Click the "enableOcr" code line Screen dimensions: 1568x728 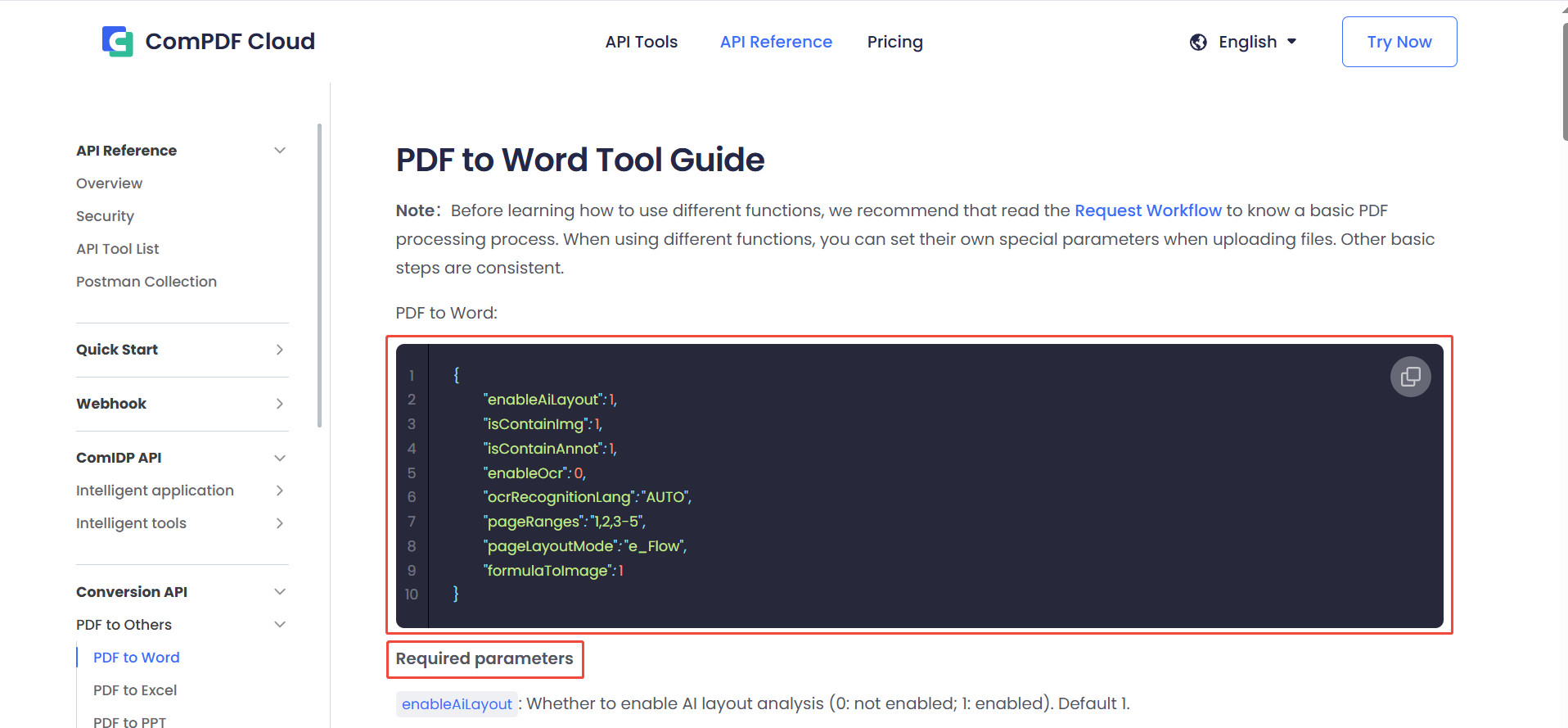click(534, 473)
